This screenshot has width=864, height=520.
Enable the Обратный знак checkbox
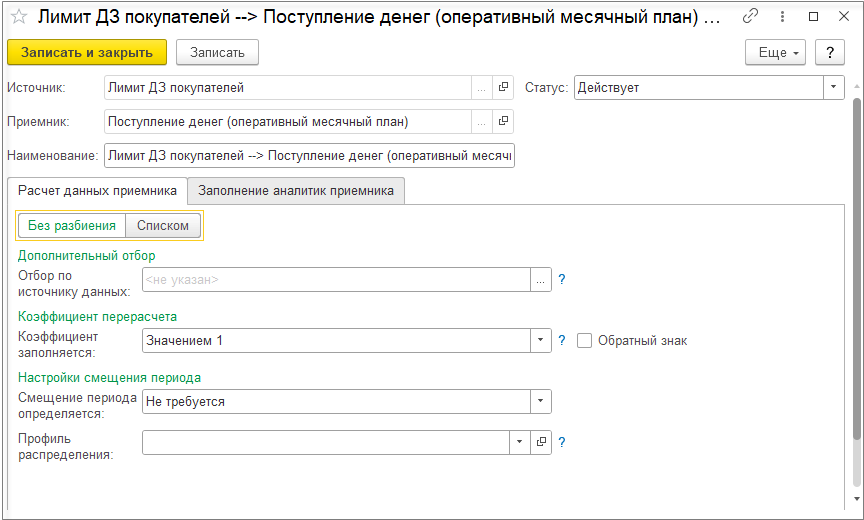[585, 341]
